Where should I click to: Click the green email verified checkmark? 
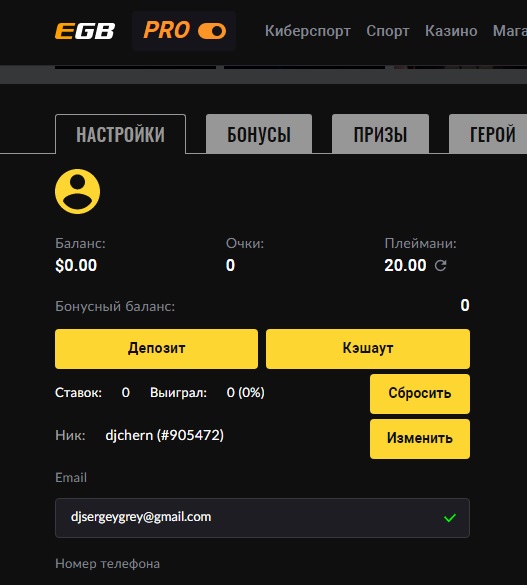450,518
